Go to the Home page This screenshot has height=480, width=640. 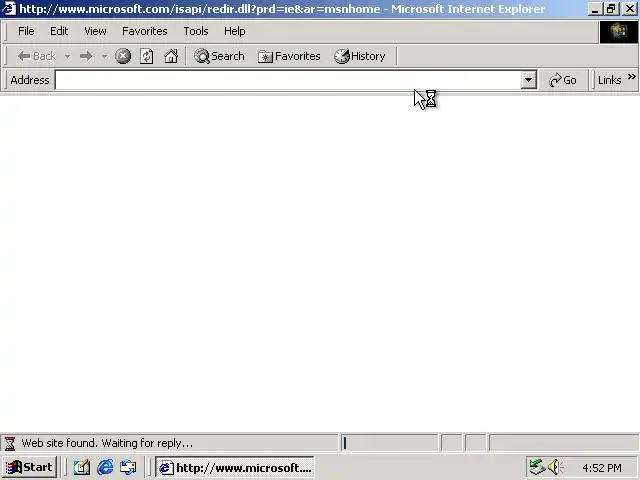tap(171, 56)
